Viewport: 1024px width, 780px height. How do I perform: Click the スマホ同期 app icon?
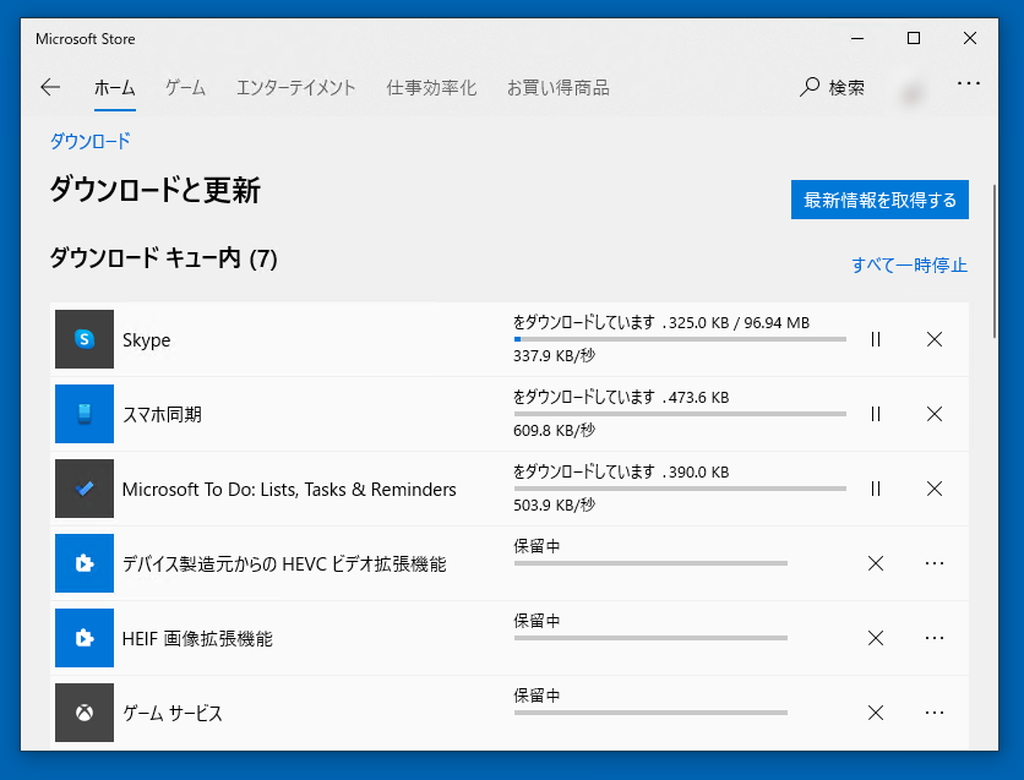pos(84,414)
